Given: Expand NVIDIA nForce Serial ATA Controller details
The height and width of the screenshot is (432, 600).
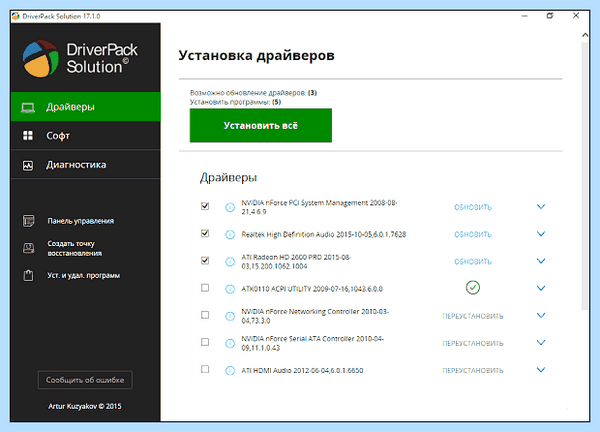Looking at the screenshot, I should 541,342.
